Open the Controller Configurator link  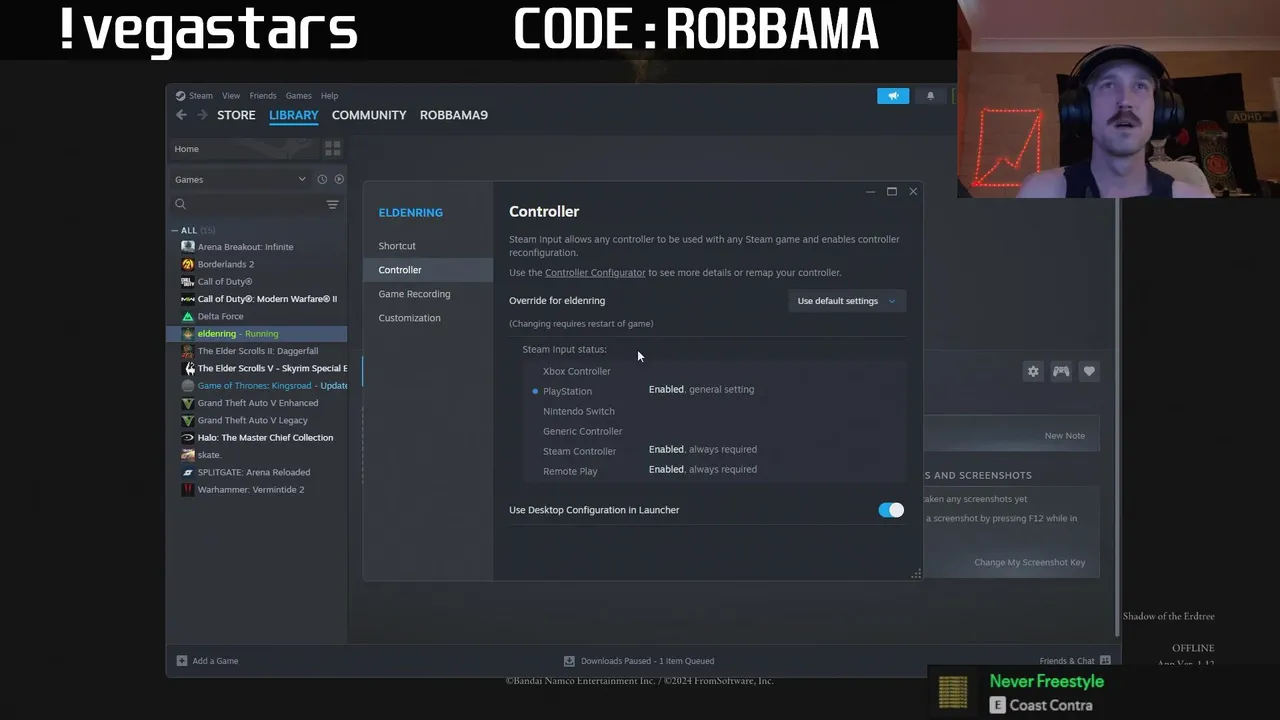pyautogui.click(x=595, y=272)
